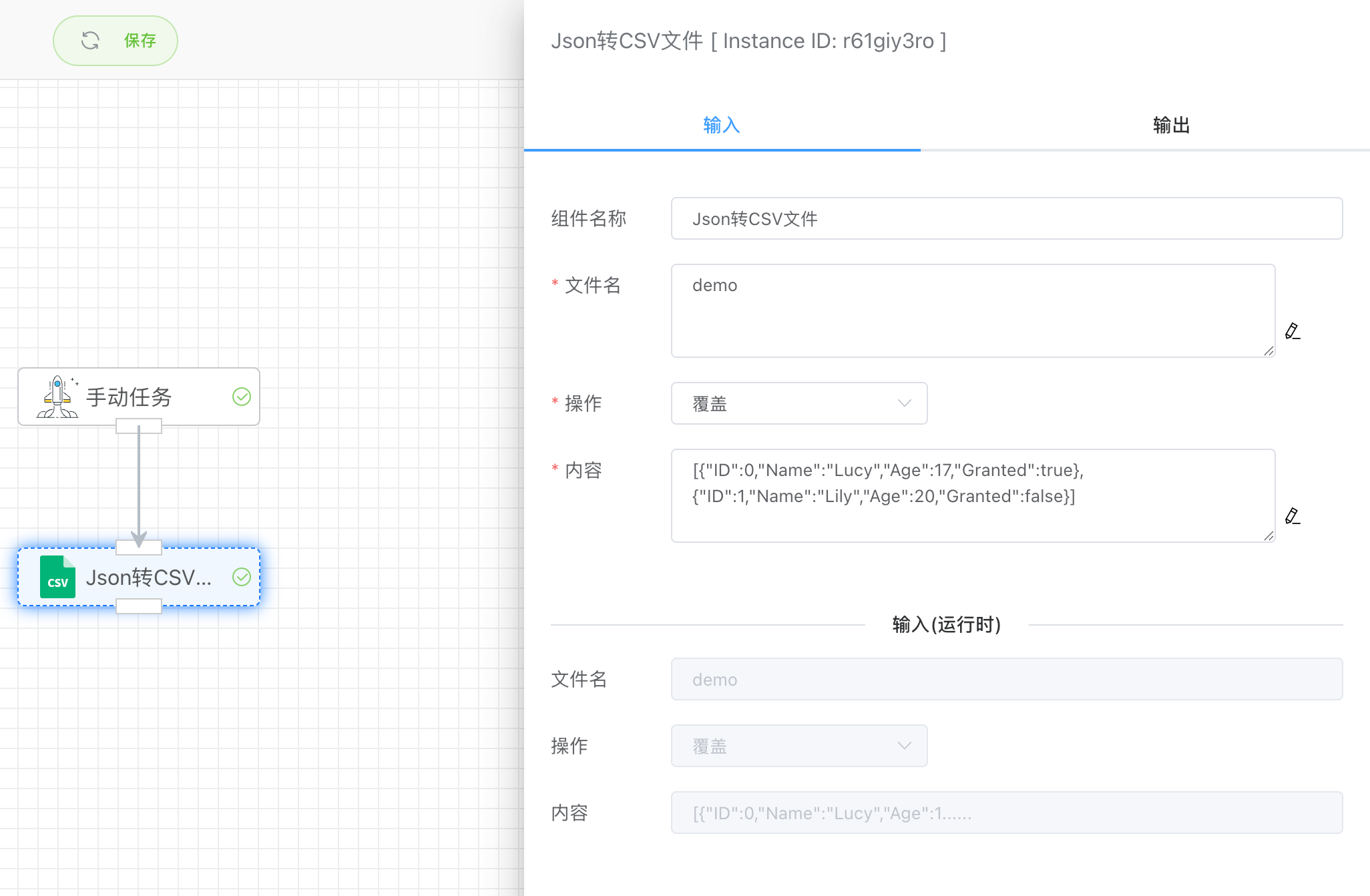Switch to the 输出 tab
Viewport: 1370px width, 896px height.
(x=1170, y=126)
